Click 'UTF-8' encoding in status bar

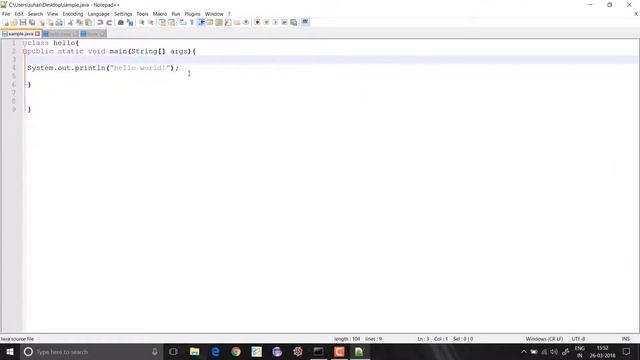[578, 339]
